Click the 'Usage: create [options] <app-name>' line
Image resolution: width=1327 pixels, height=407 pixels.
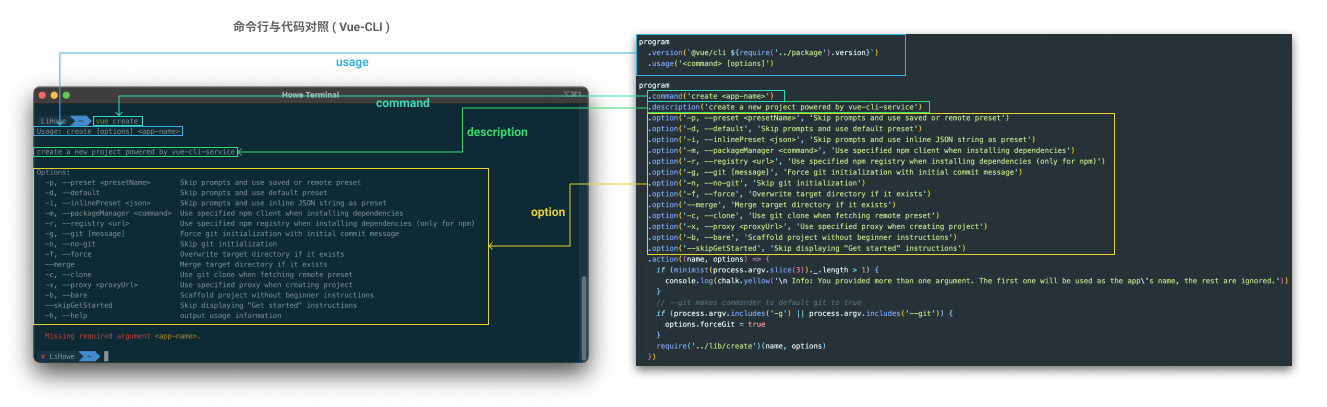click(108, 131)
